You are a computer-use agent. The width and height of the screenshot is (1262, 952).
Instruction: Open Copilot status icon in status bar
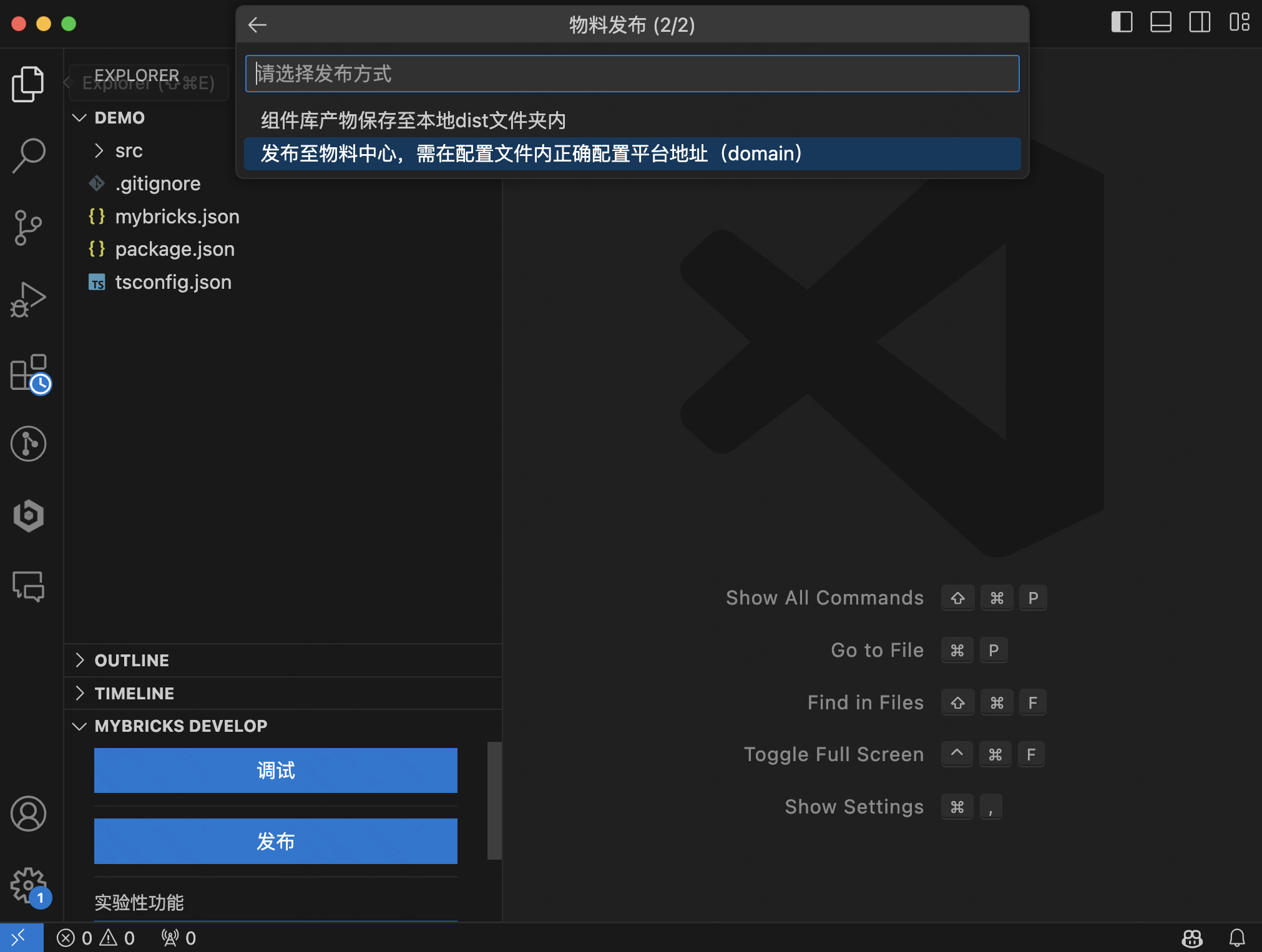(x=1192, y=938)
